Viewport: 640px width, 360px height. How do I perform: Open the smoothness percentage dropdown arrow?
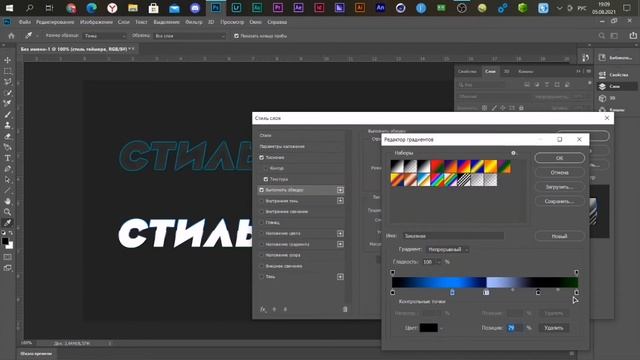(x=439, y=262)
